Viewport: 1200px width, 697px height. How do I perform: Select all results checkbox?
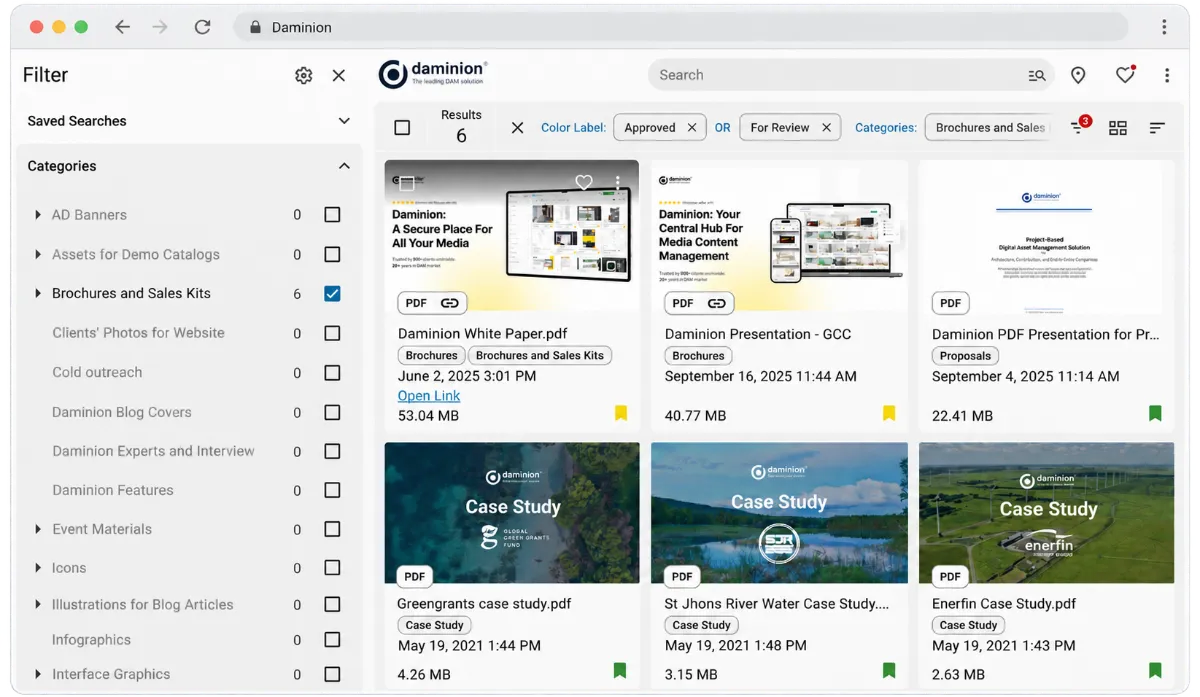click(402, 128)
